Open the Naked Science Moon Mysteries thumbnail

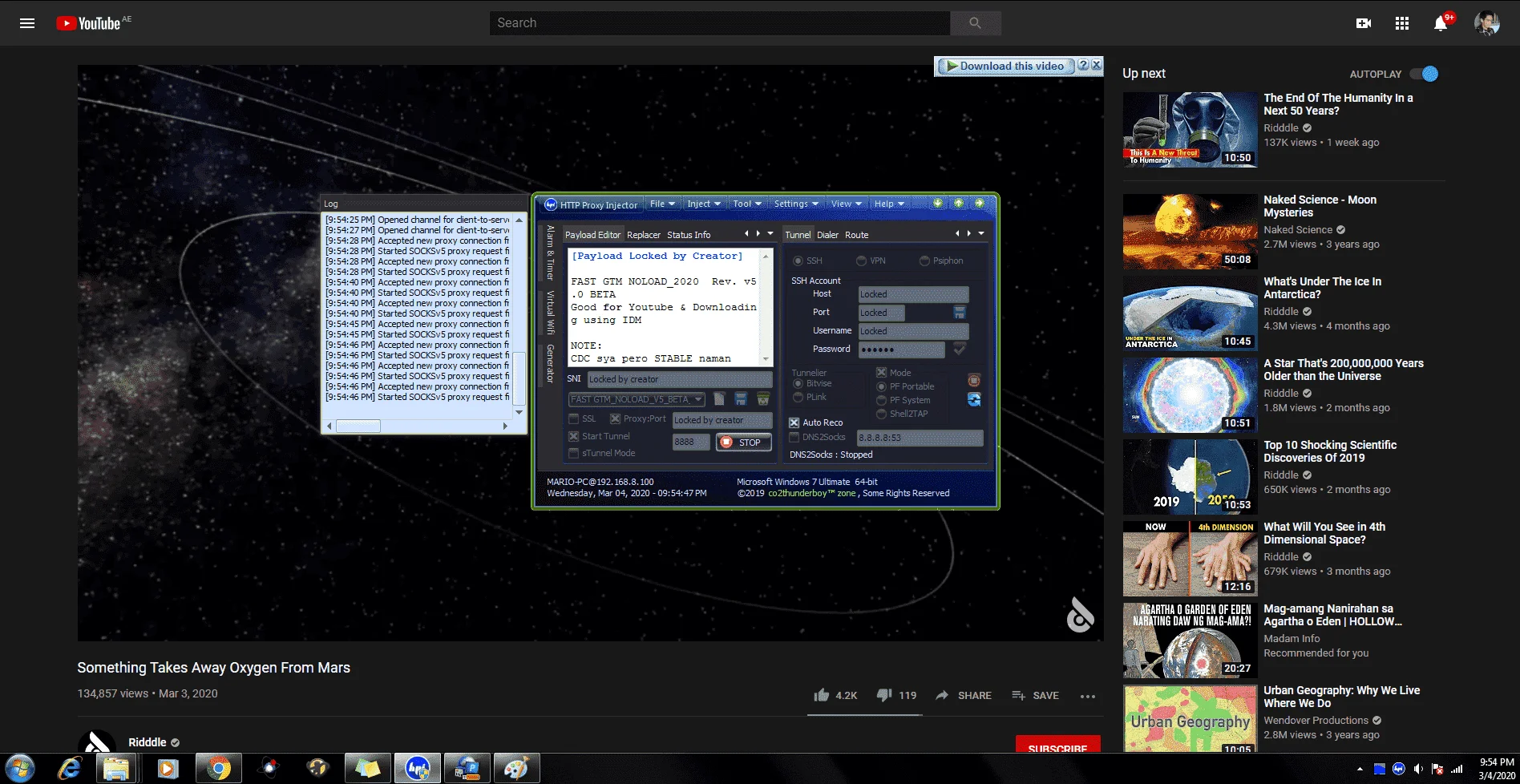click(1191, 232)
